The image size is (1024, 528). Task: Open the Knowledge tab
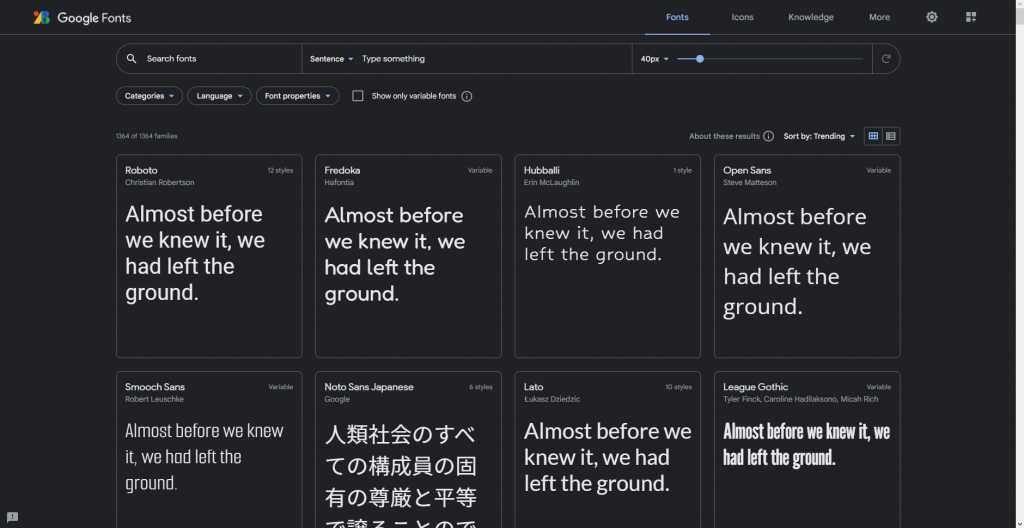coord(810,18)
